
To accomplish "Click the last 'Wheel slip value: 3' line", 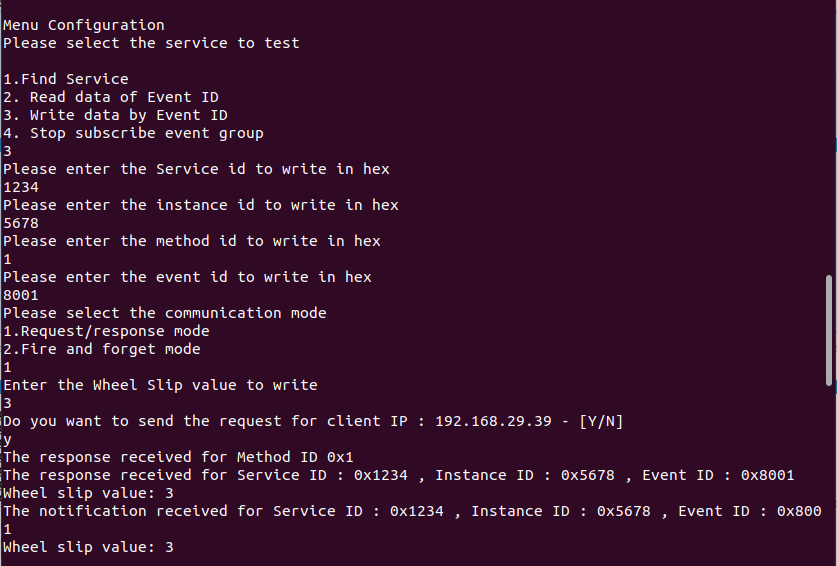I will [x=88, y=547].
